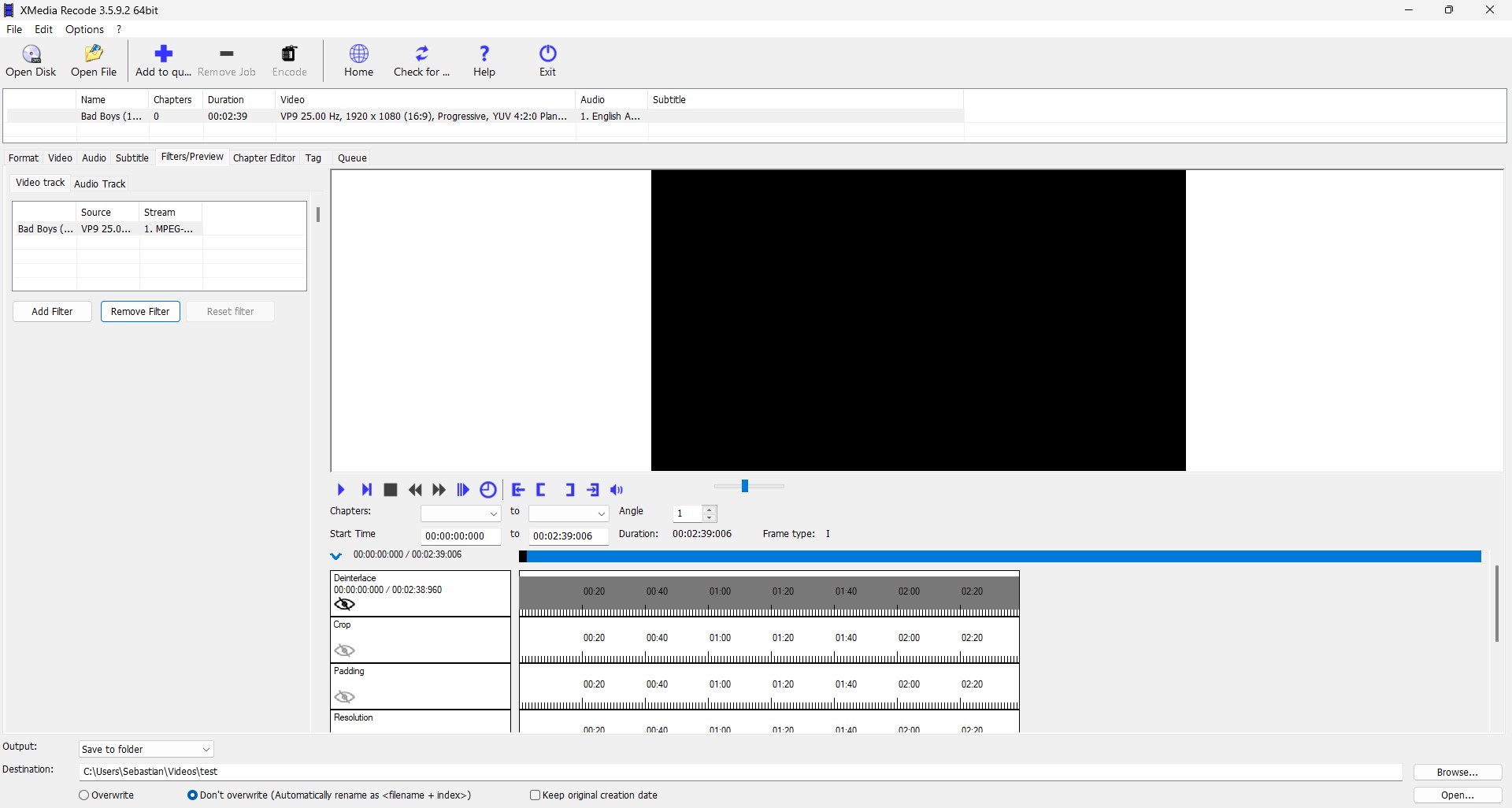
Task: Click the preview volume slider handle
Action: click(745, 486)
